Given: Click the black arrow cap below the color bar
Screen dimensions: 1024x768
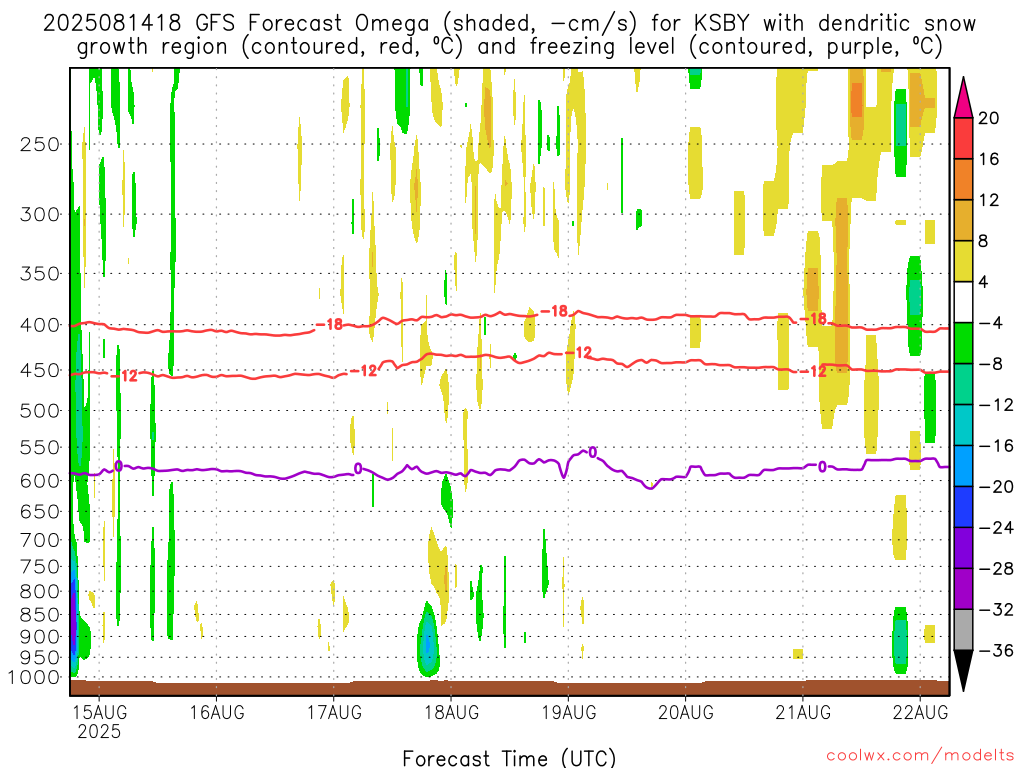Looking at the screenshot, I should point(963,671).
